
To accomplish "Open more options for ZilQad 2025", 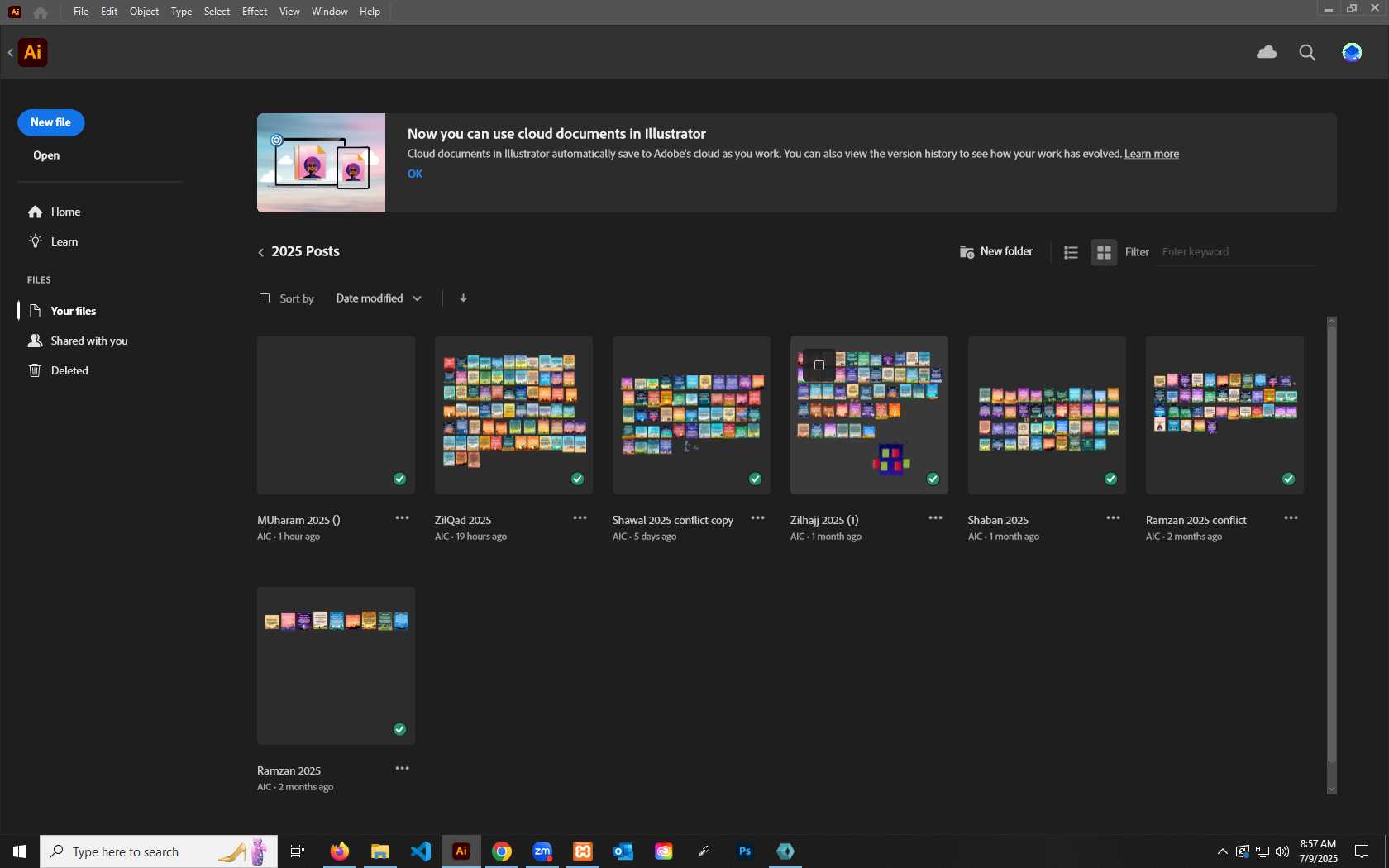I will 580,517.
